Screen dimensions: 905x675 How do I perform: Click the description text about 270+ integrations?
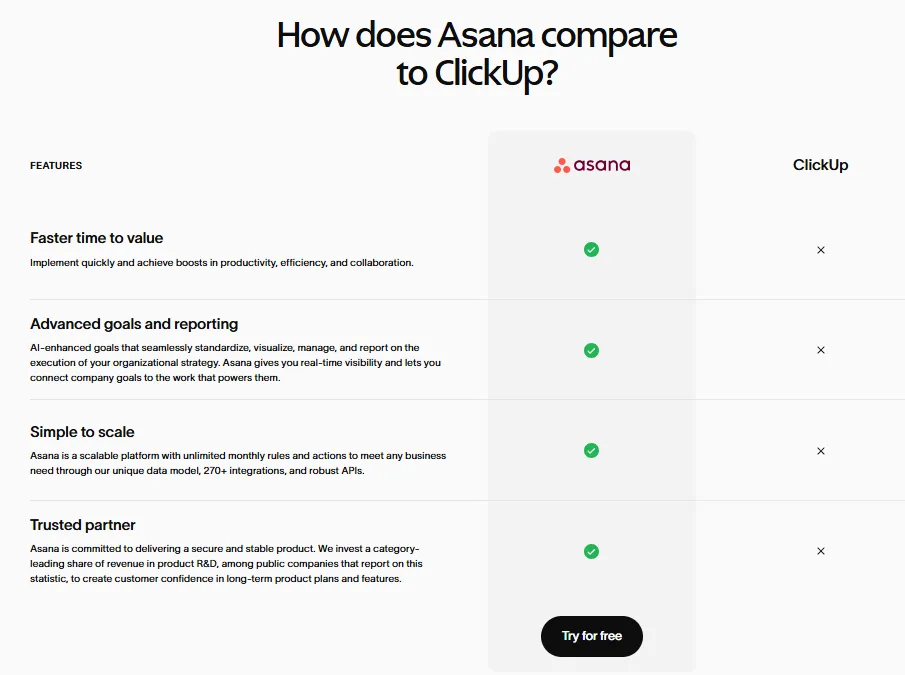coord(238,463)
